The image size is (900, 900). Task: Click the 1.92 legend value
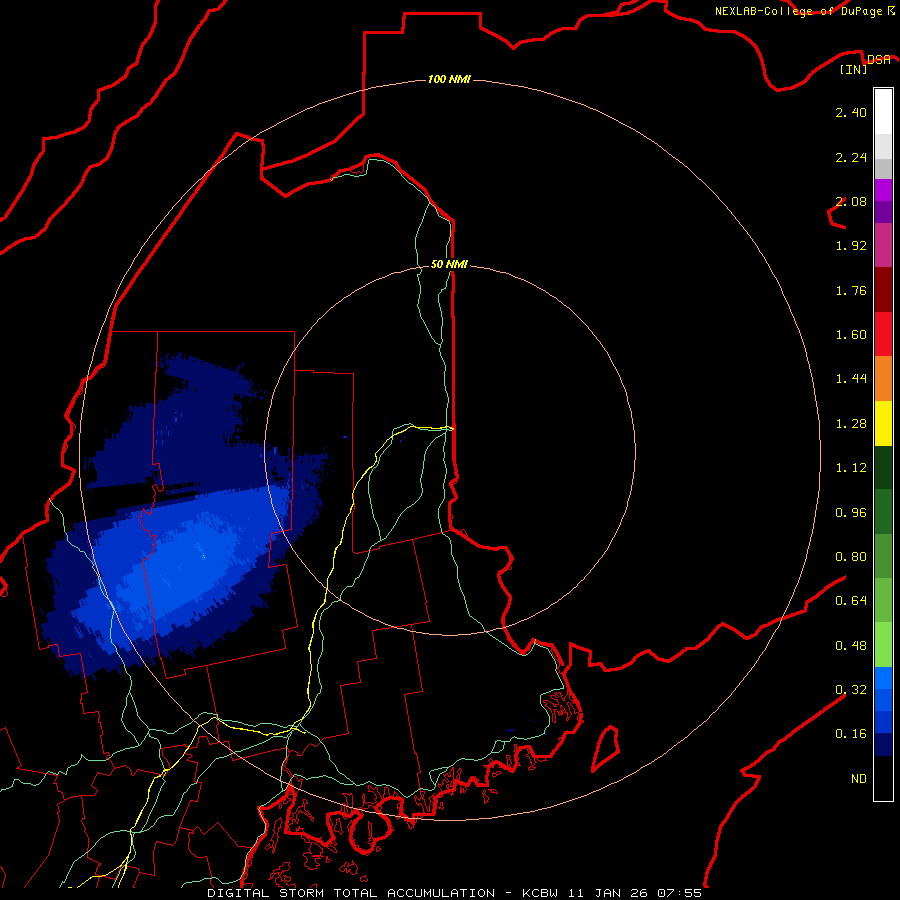851,246
